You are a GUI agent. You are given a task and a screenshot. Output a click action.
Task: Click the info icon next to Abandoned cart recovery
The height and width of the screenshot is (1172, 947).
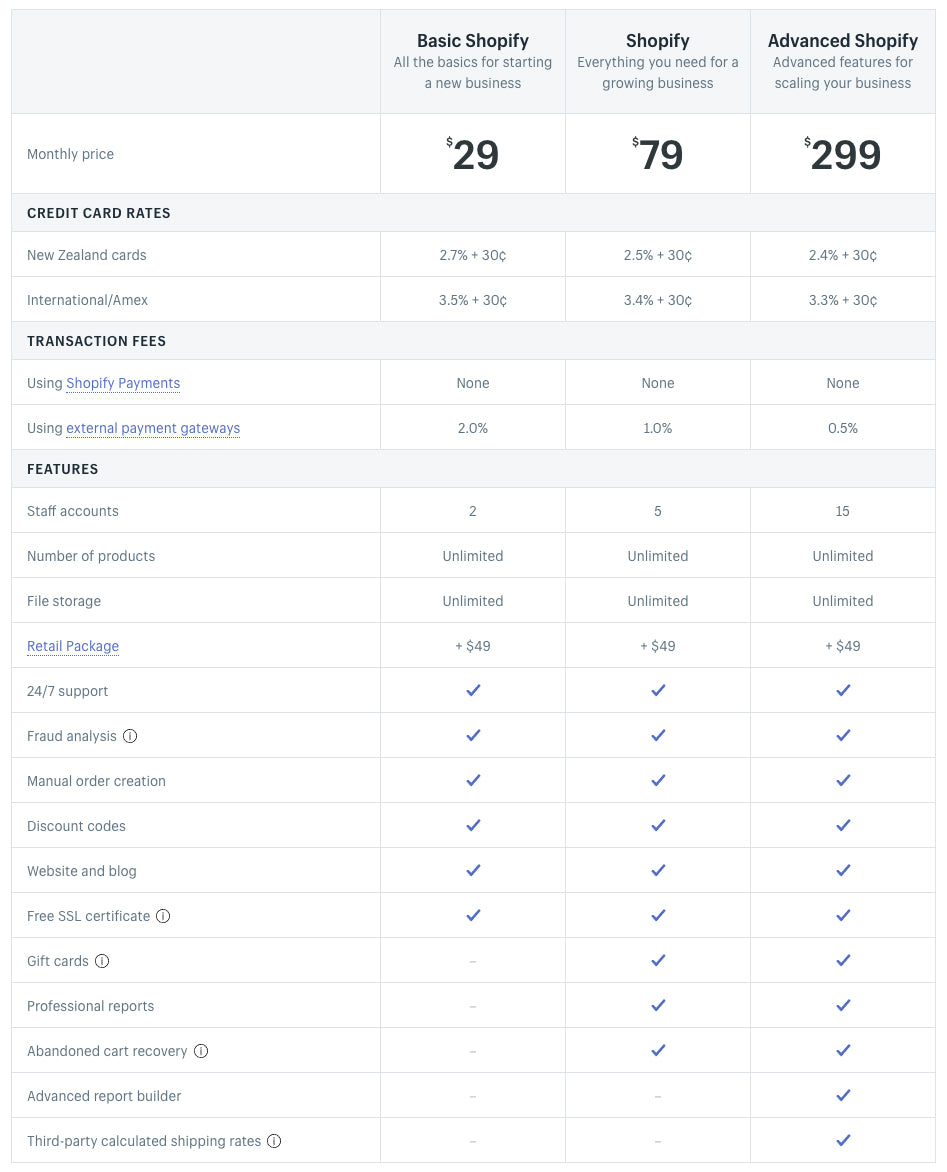[x=201, y=1051]
